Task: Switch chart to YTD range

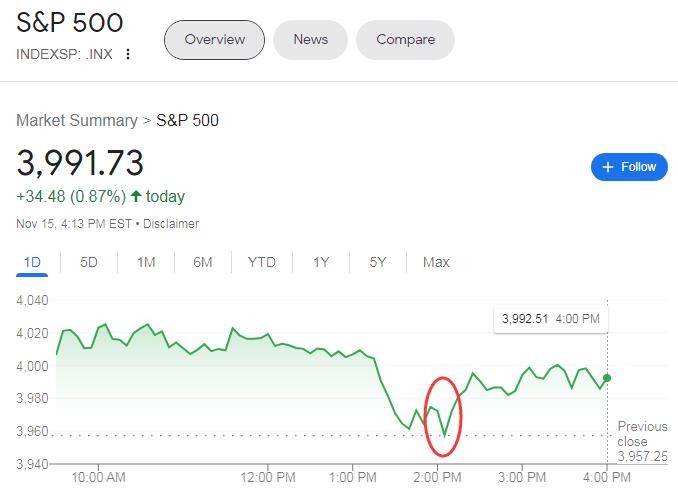Action: tap(262, 262)
